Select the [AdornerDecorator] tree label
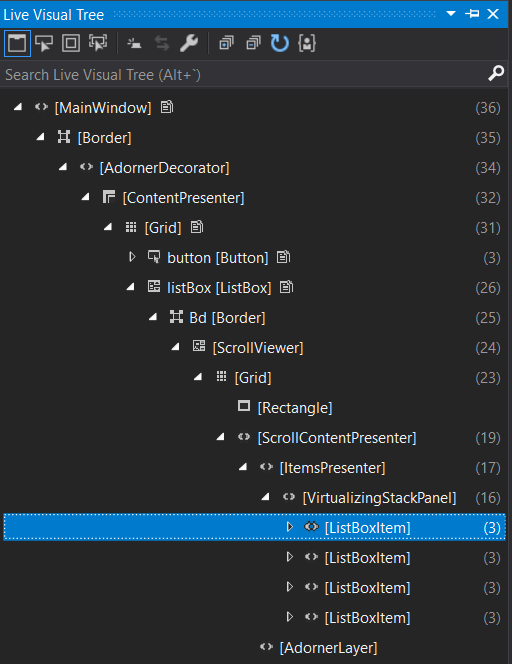The height and width of the screenshot is (664, 513). (x=164, y=168)
